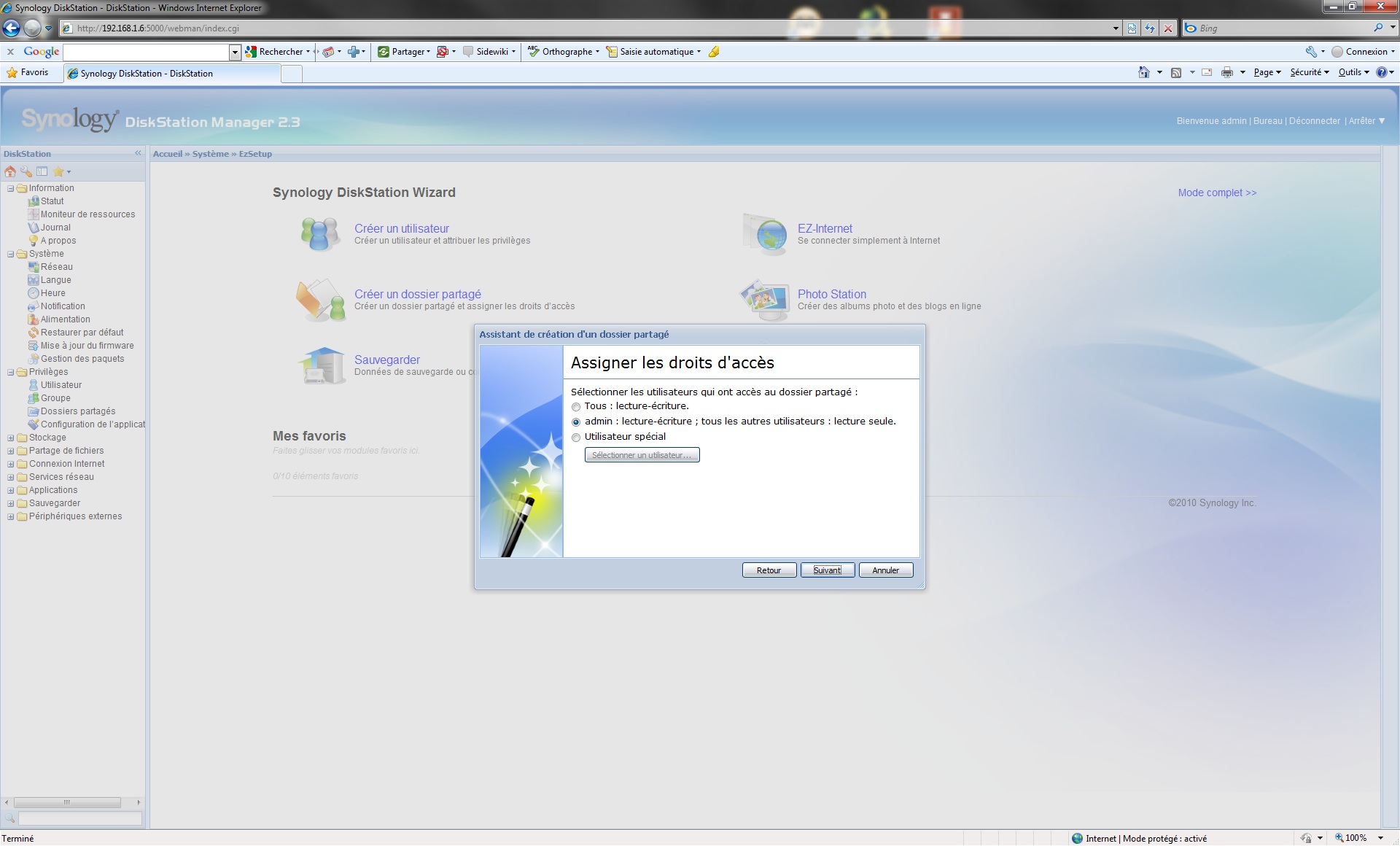The image size is (1400, 846).
Task: Select the Tous : lecture-écriture radio option
Action: tap(576, 407)
